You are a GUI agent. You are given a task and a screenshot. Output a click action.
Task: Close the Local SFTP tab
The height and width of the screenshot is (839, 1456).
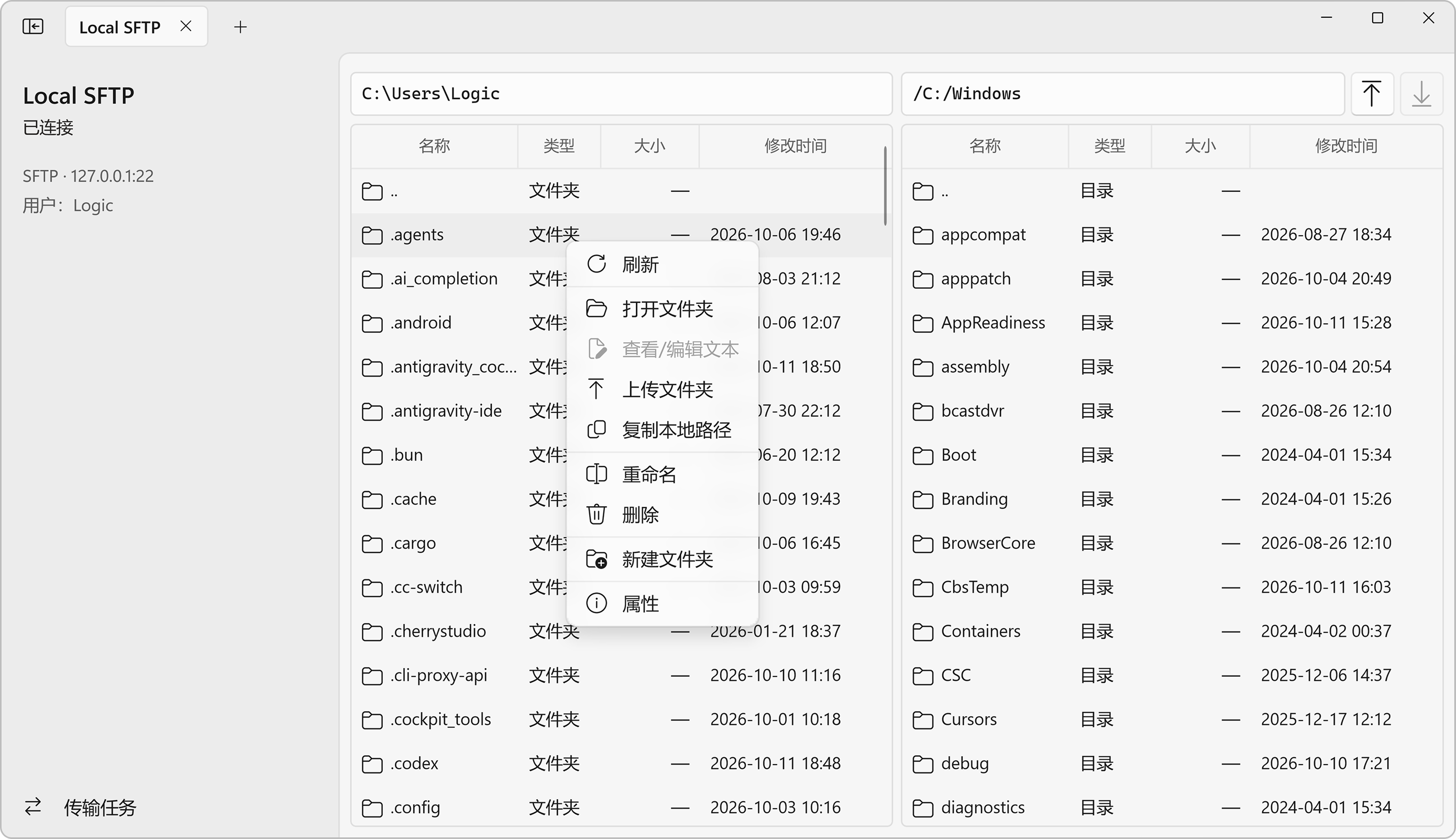185,27
